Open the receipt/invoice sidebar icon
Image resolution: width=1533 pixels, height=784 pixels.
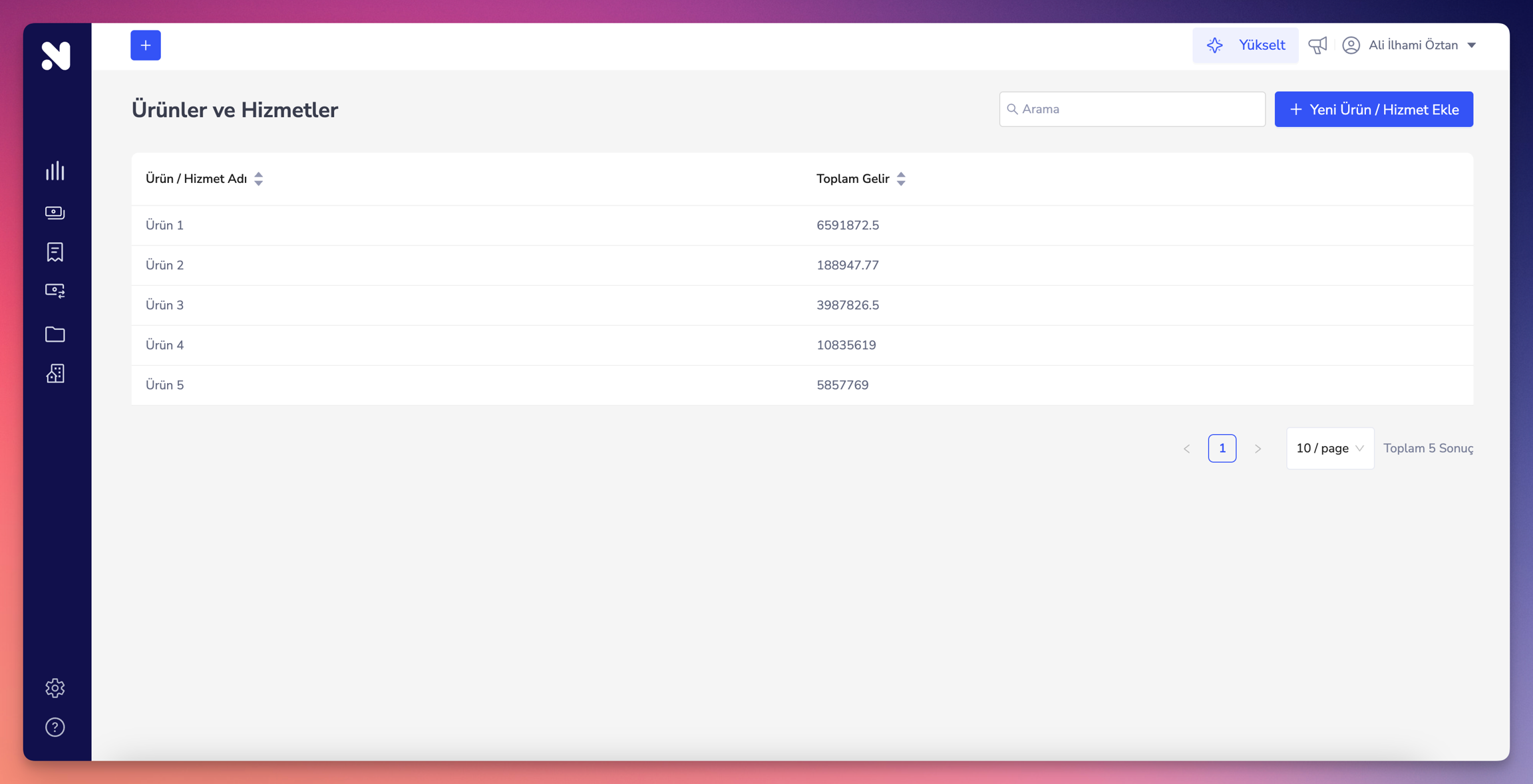pyautogui.click(x=55, y=252)
